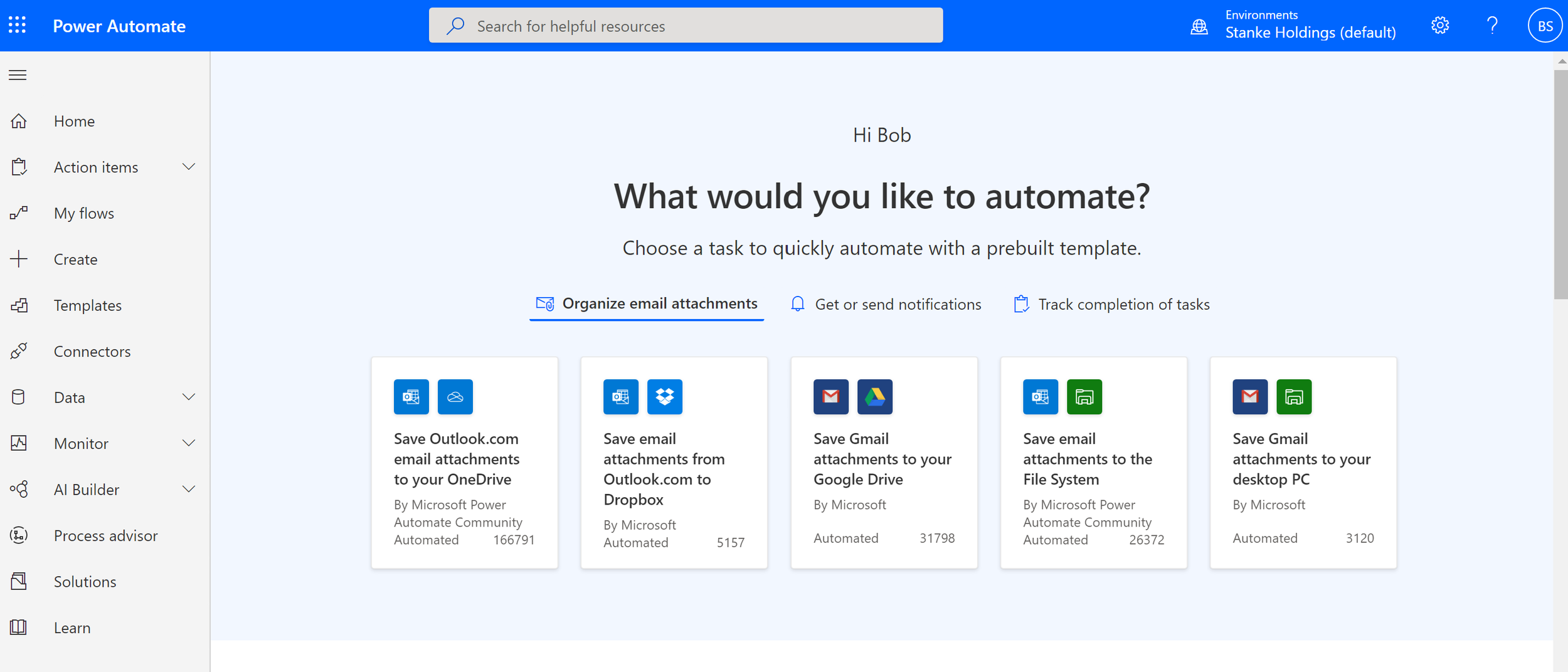The width and height of the screenshot is (1568, 672).
Task: Click inside the helpful resources search box
Action: 685,26
